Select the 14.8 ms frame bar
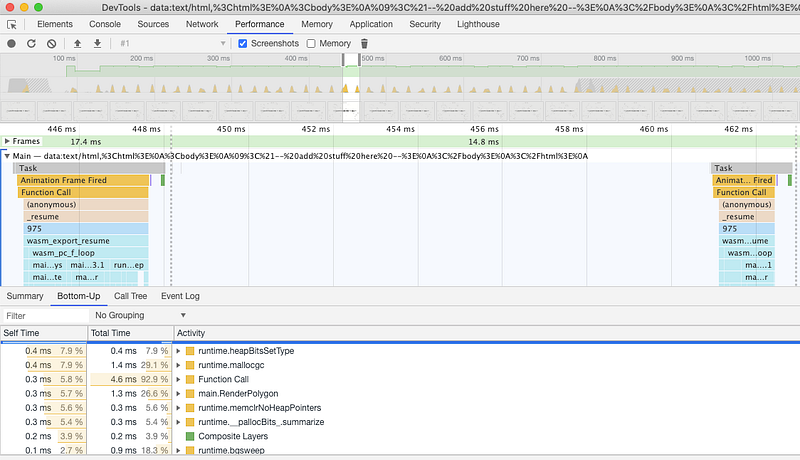The width and height of the screenshot is (800, 460). 483,142
